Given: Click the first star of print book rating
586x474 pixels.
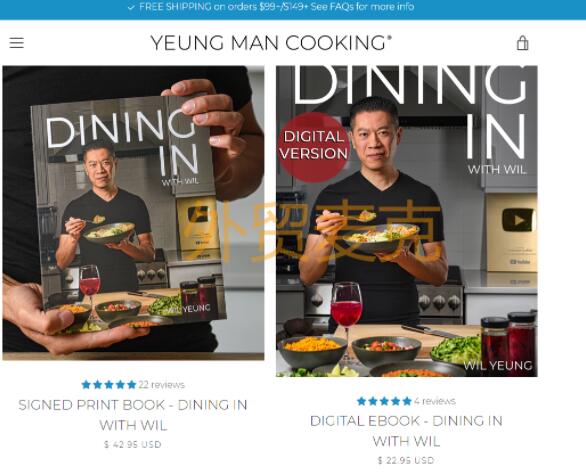Looking at the screenshot, I should [x=86, y=385].
